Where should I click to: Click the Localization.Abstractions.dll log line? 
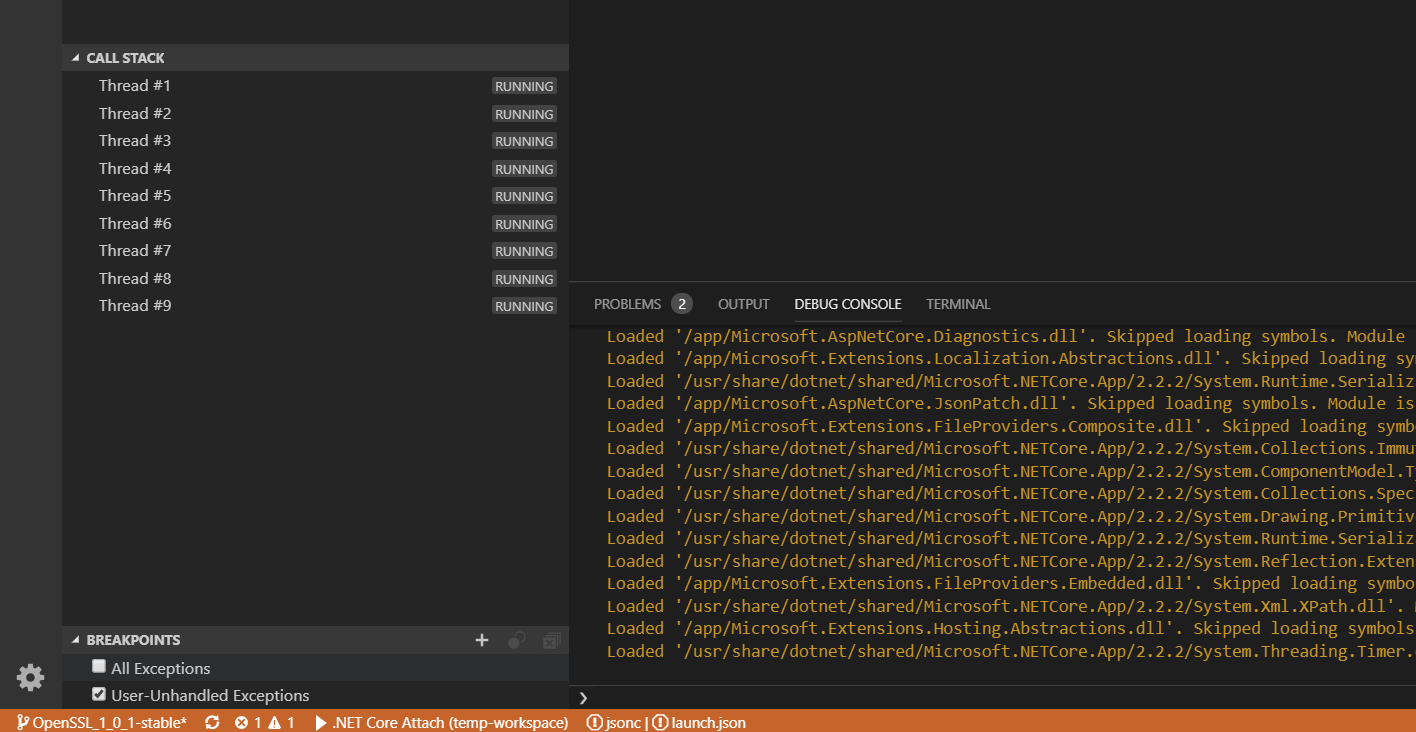(1011, 358)
